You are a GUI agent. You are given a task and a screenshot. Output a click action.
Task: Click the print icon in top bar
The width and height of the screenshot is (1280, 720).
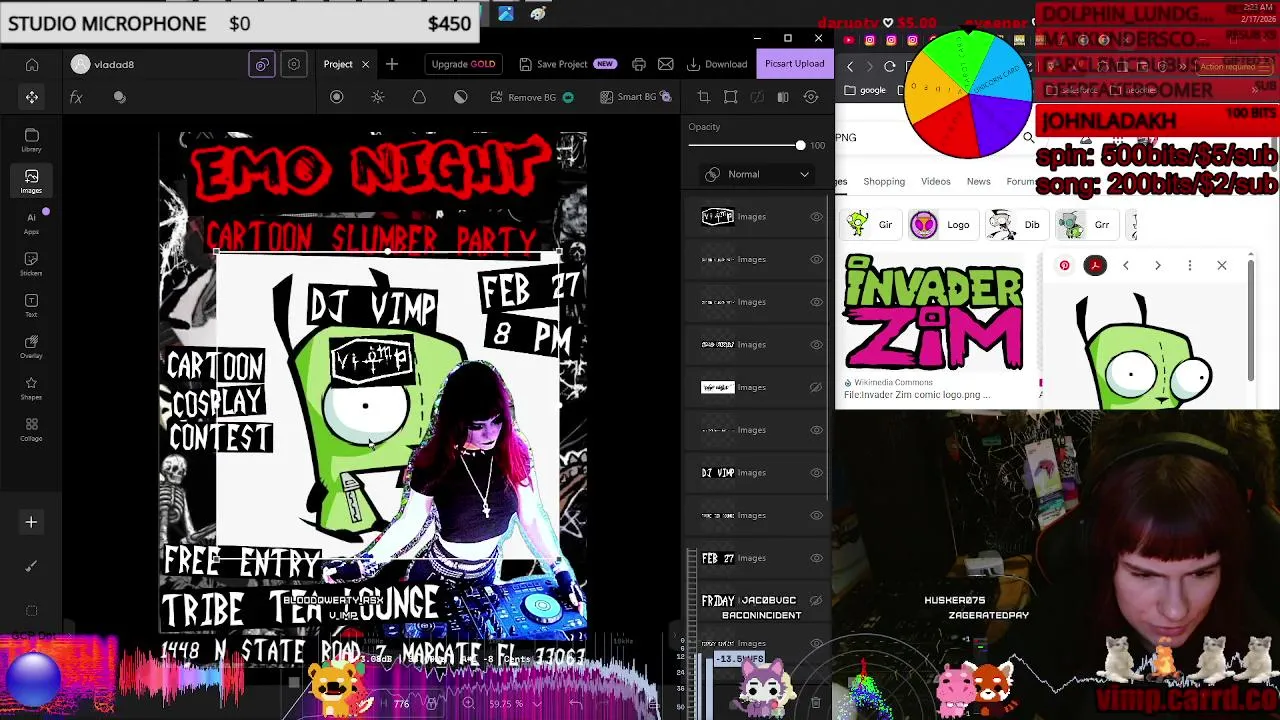pyautogui.click(x=639, y=64)
